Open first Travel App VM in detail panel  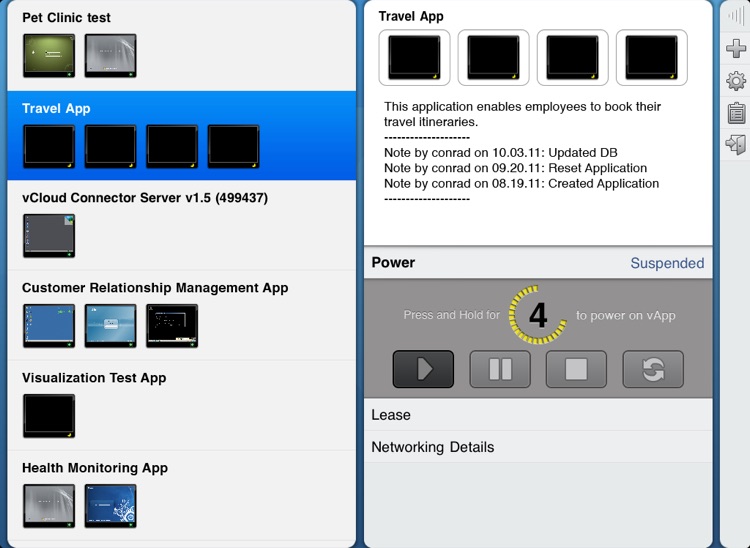click(414, 57)
